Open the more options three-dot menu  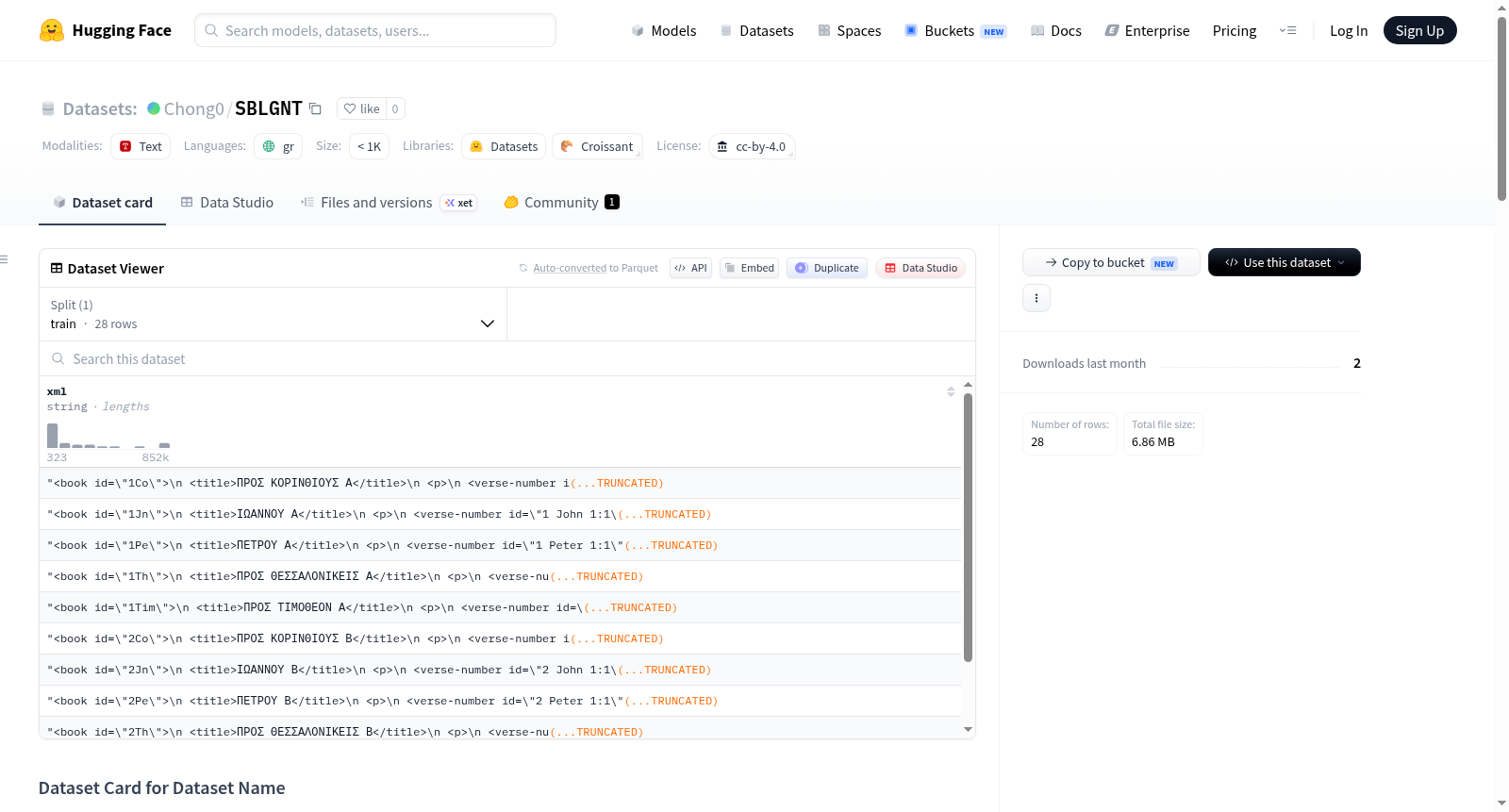click(1036, 298)
